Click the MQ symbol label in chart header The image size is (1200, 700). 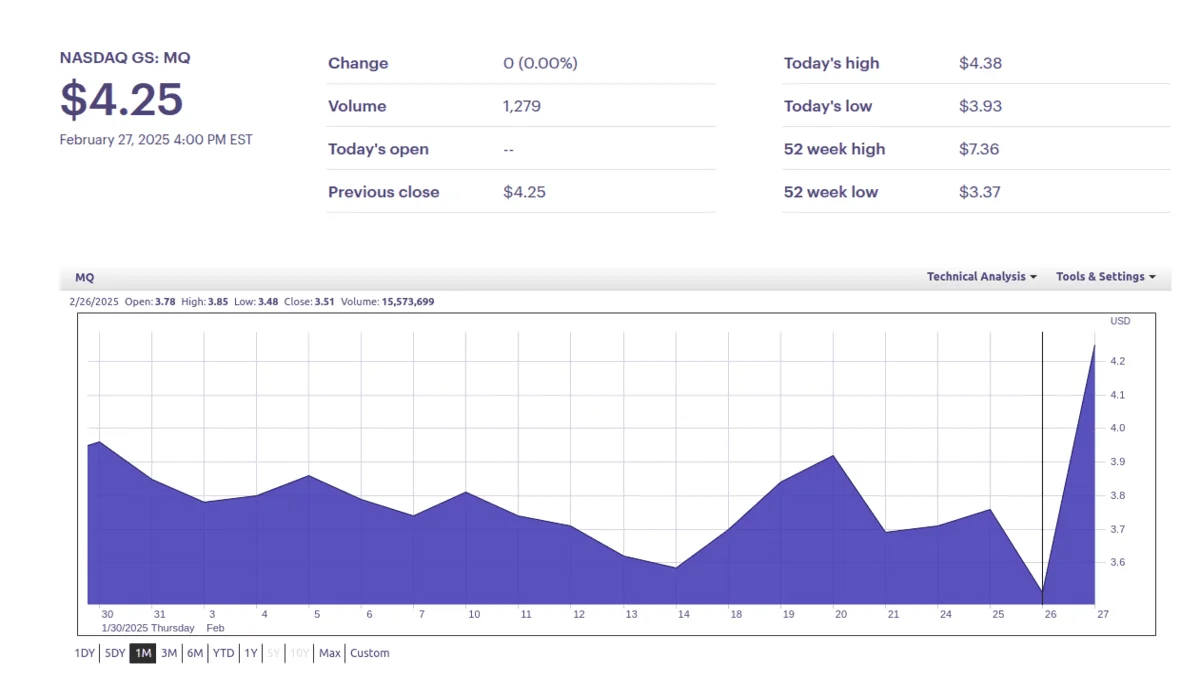[x=85, y=278]
